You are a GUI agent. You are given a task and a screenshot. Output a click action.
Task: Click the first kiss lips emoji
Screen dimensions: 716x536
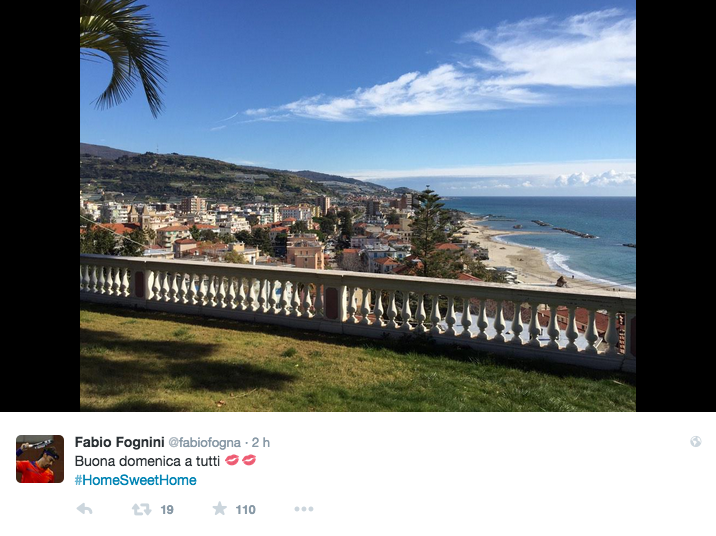[232, 460]
